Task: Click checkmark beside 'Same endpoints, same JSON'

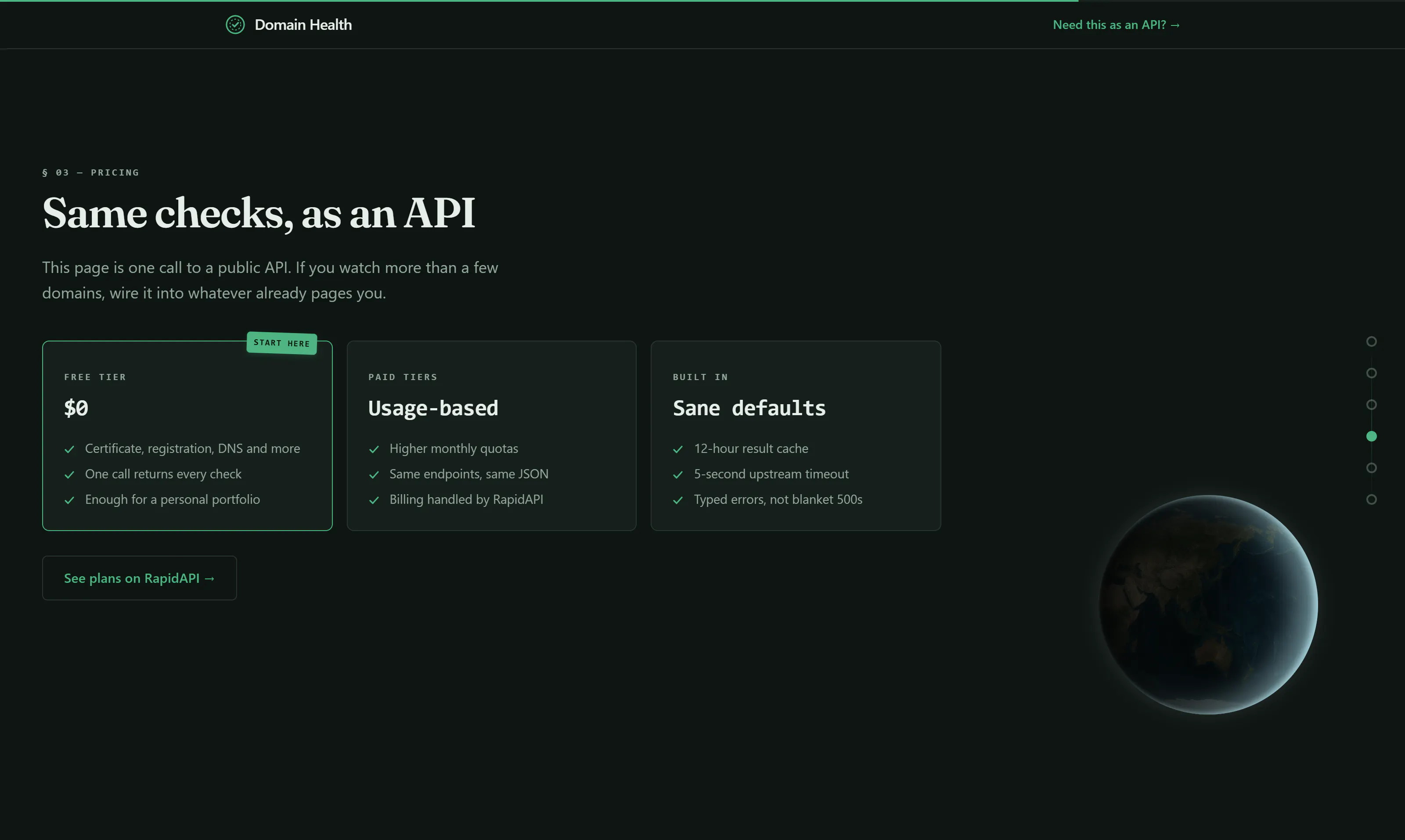Action: pyautogui.click(x=374, y=475)
